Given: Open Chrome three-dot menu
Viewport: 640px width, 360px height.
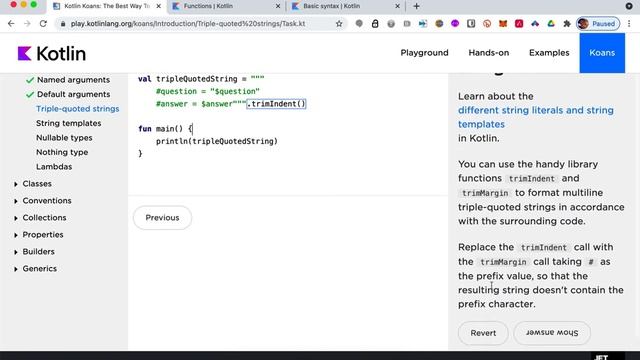Looking at the screenshot, I should coord(629,24).
